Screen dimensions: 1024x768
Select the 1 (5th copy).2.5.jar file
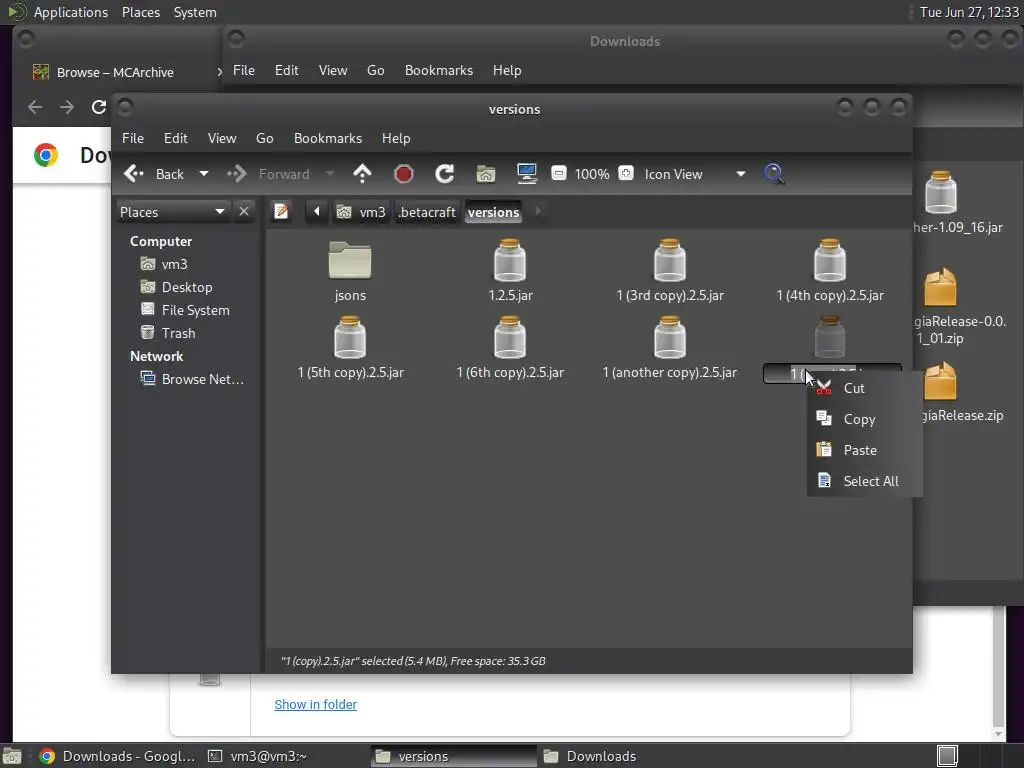351,347
